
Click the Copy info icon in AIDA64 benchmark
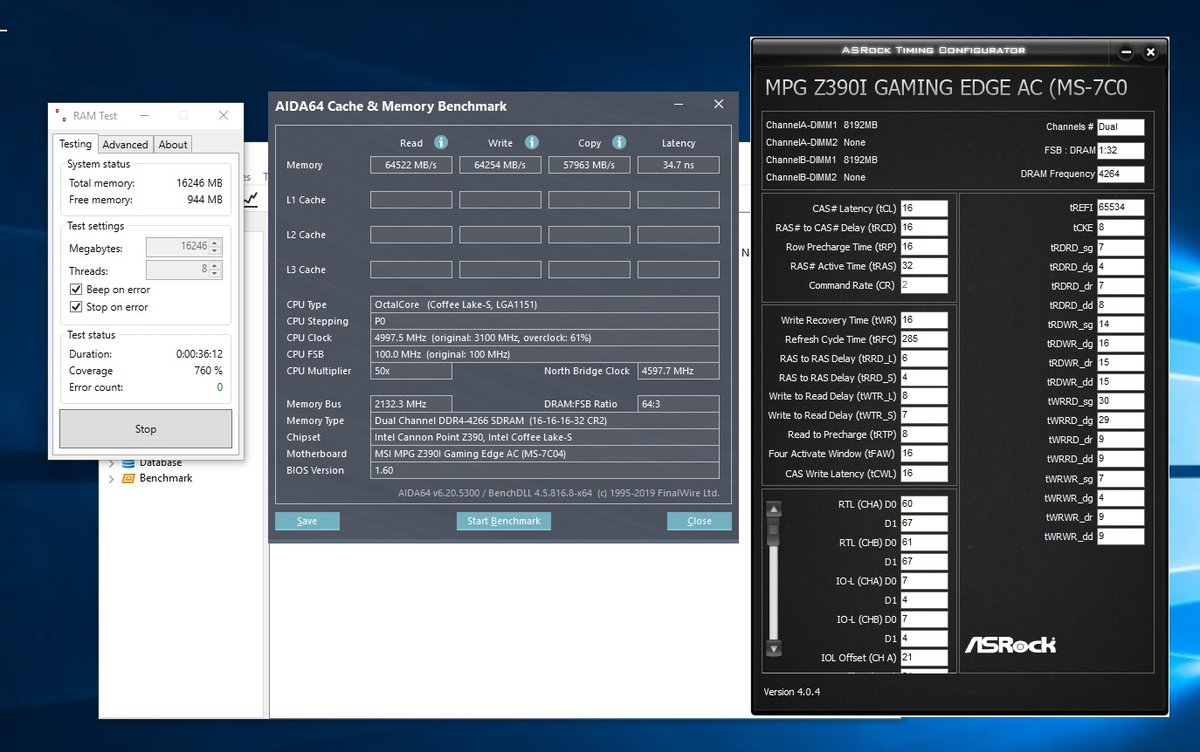[619, 142]
